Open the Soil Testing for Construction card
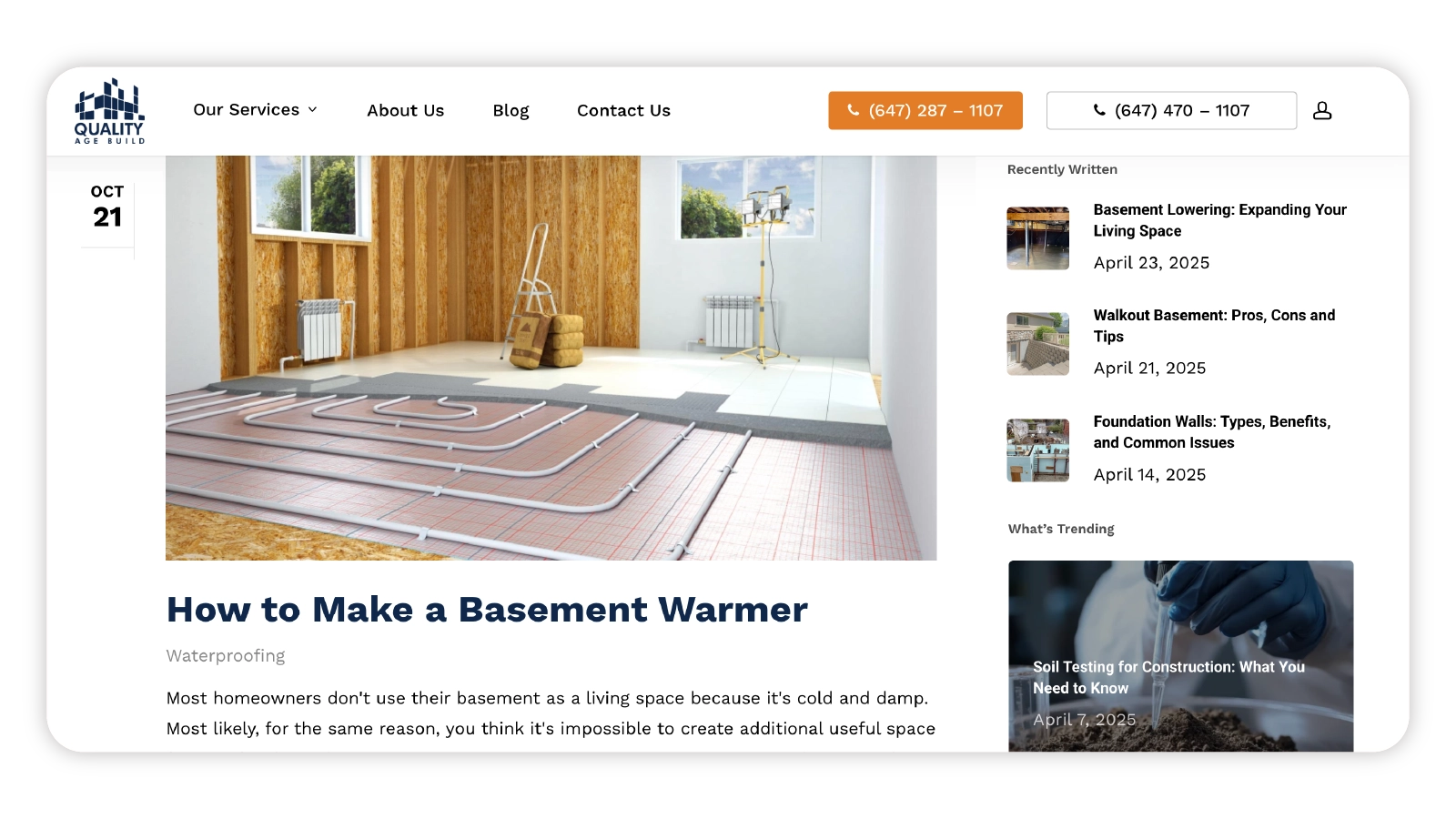This screenshot has width=1456, height=819. (x=1180, y=655)
